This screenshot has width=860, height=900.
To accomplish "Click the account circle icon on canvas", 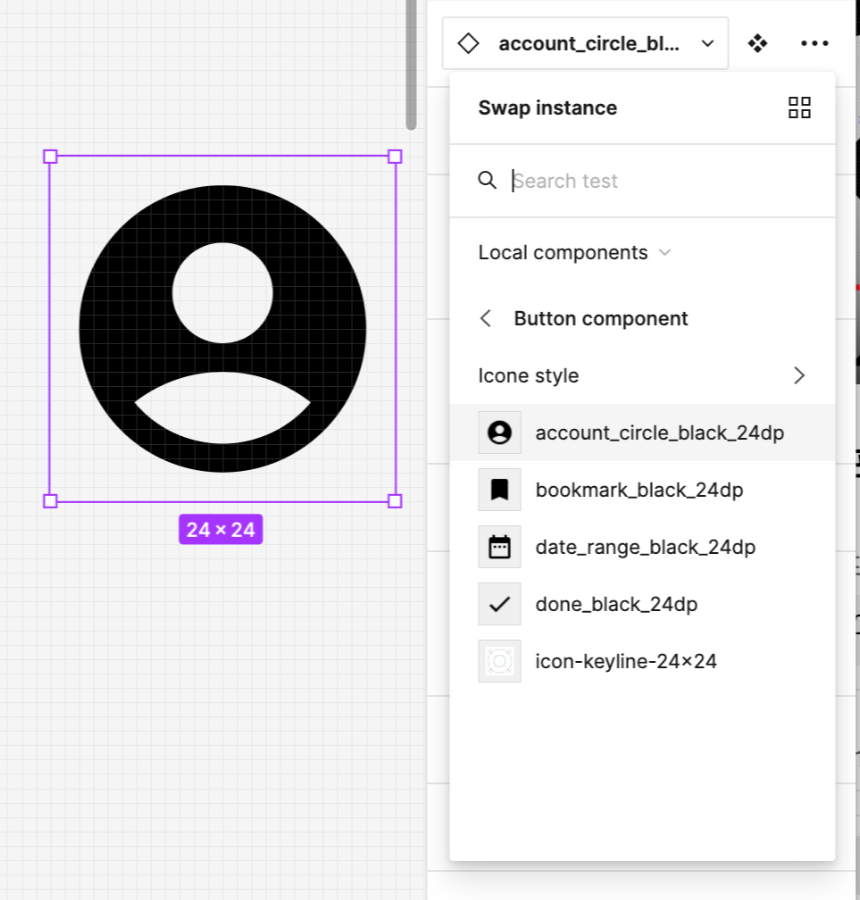I will coord(223,328).
